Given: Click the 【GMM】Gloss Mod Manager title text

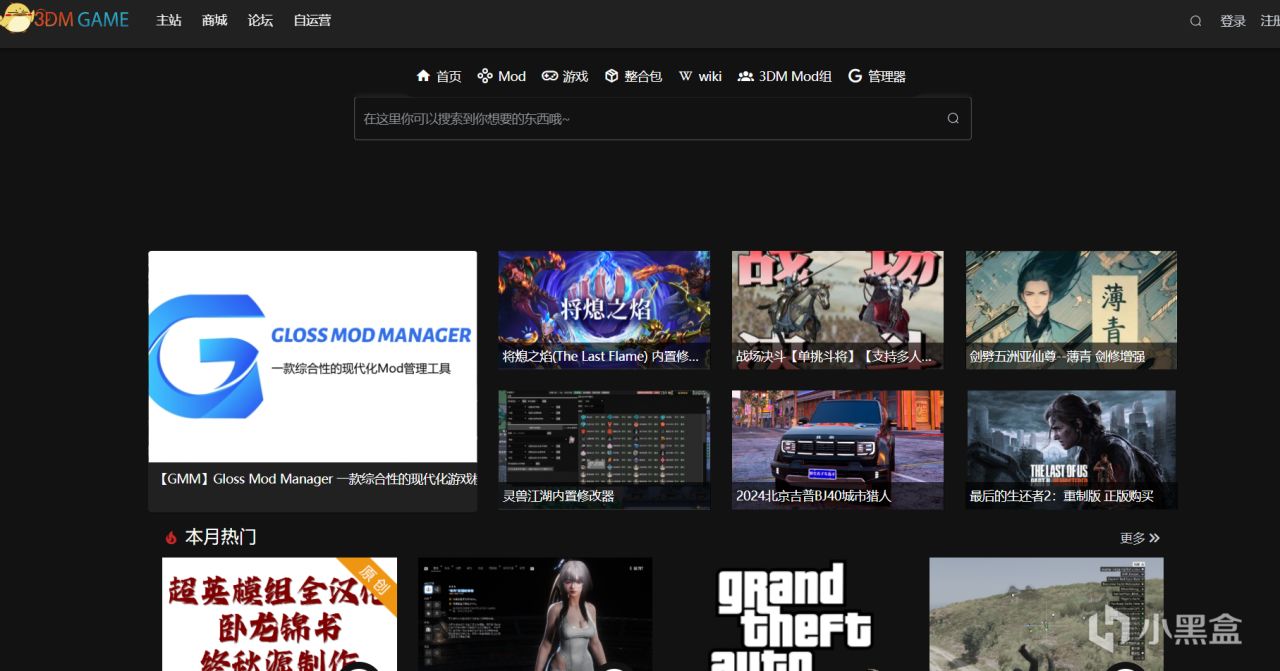Looking at the screenshot, I should (x=316, y=479).
